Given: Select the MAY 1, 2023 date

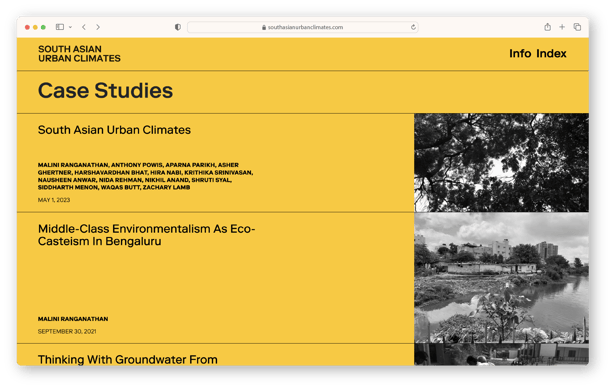Looking at the screenshot, I should 54,200.
